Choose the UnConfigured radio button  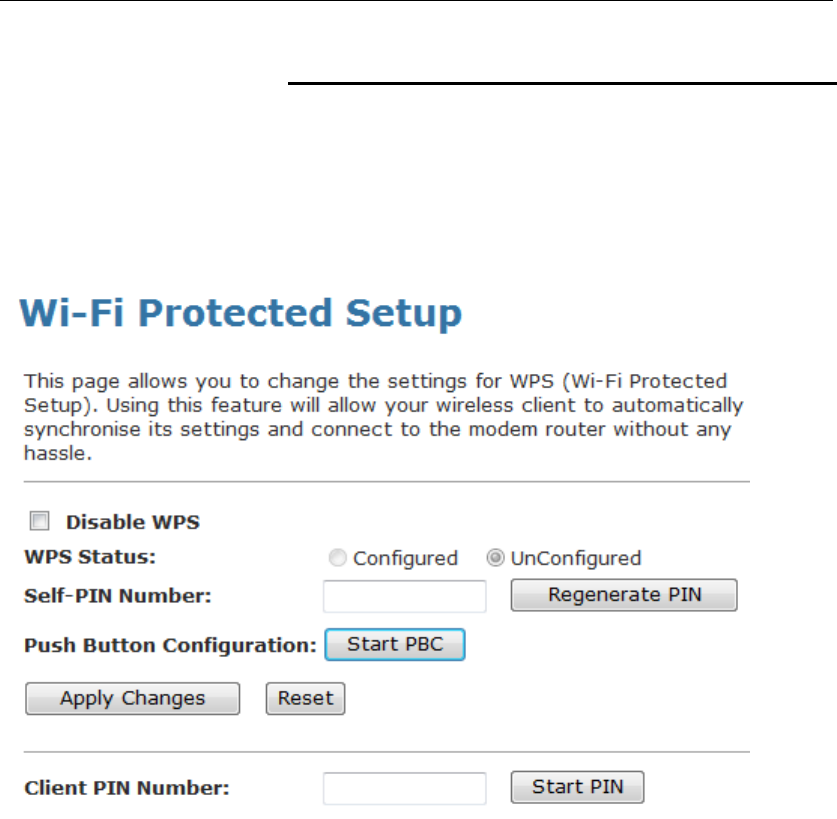(495, 559)
